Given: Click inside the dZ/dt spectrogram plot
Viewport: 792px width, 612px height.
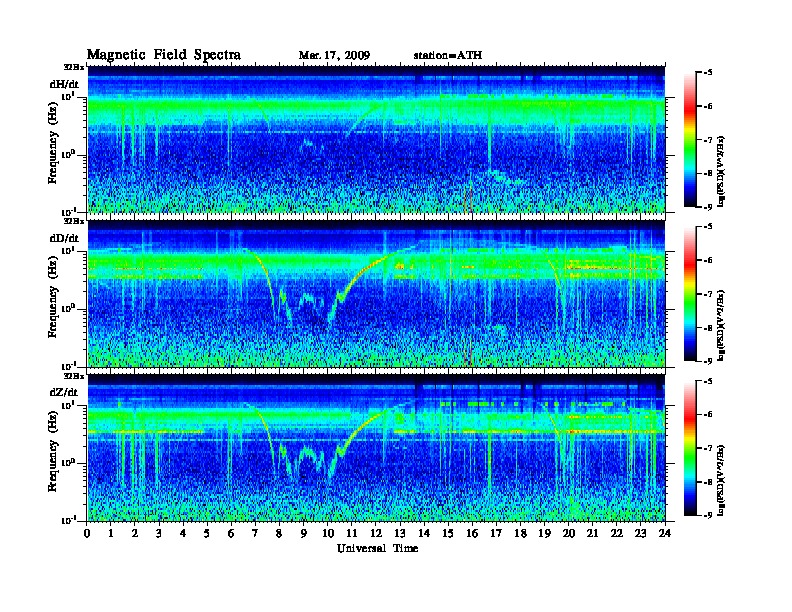Looking at the screenshot, I should pos(376,448).
